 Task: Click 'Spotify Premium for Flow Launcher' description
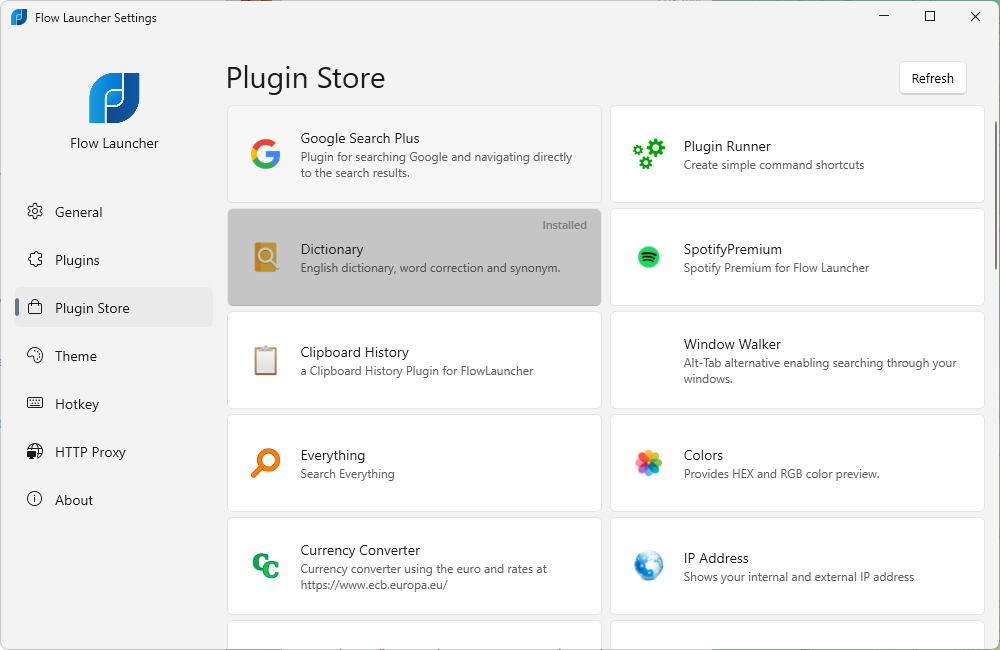pyautogui.click(x=776, y=268)
